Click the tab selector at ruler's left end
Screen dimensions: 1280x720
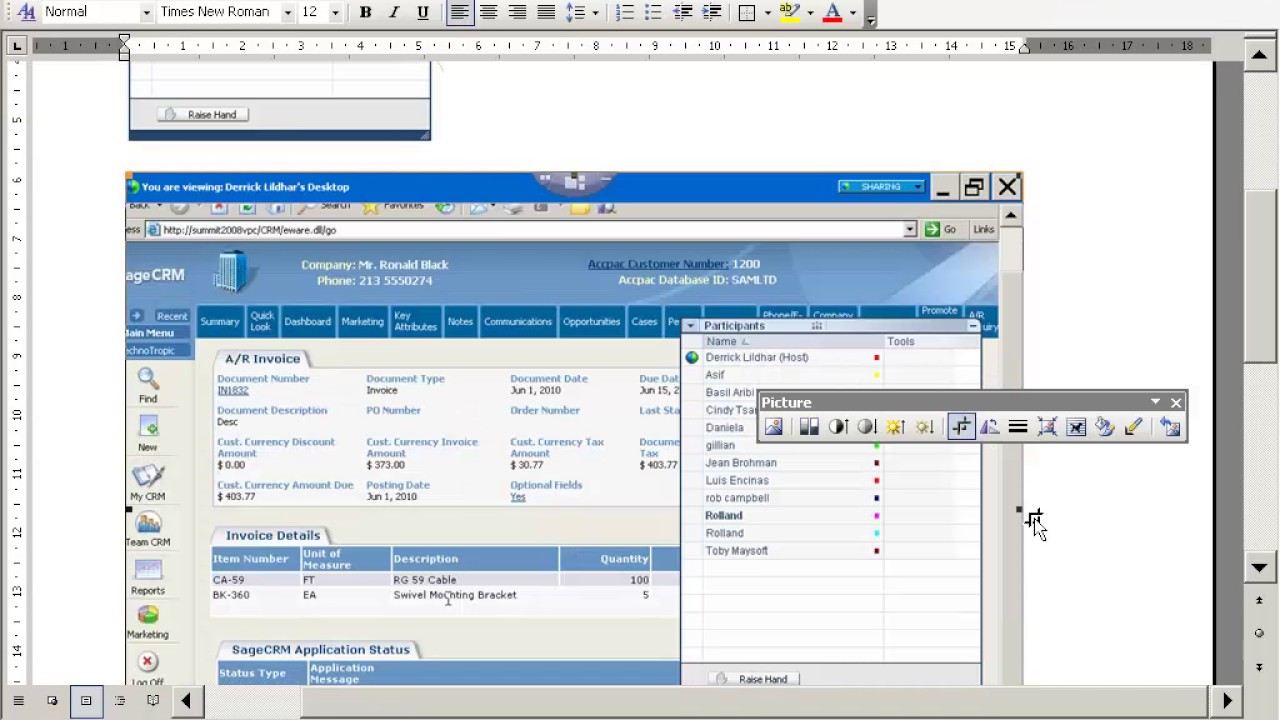(x=17, y=45)
